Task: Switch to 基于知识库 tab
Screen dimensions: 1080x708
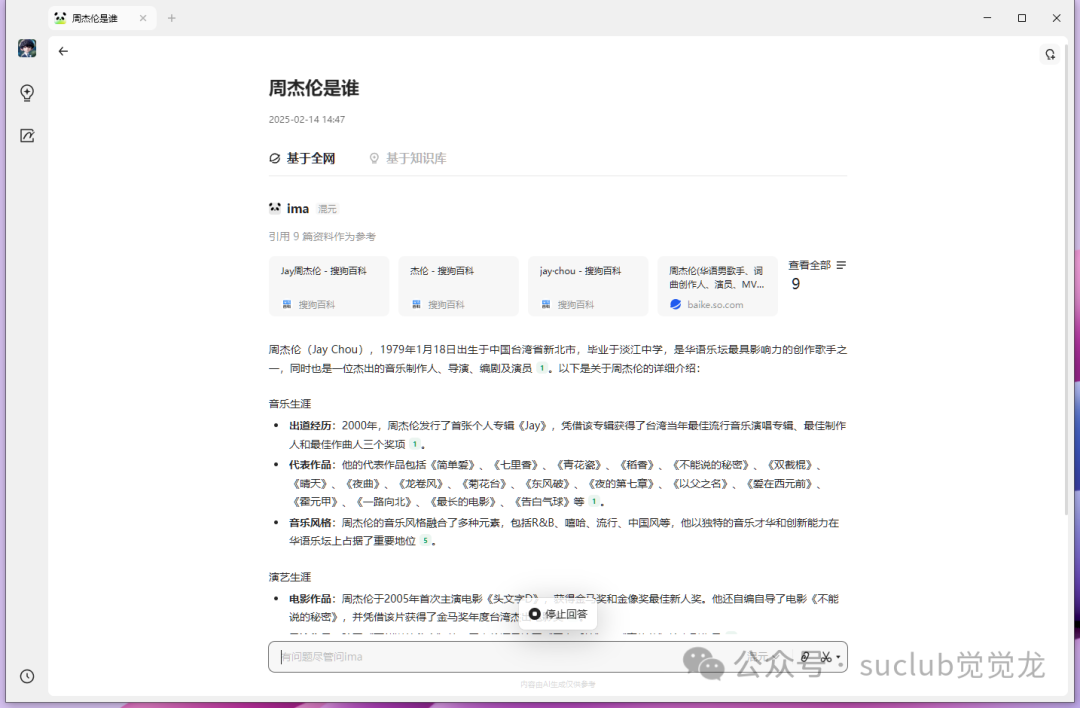Action: tap(408, 158)
